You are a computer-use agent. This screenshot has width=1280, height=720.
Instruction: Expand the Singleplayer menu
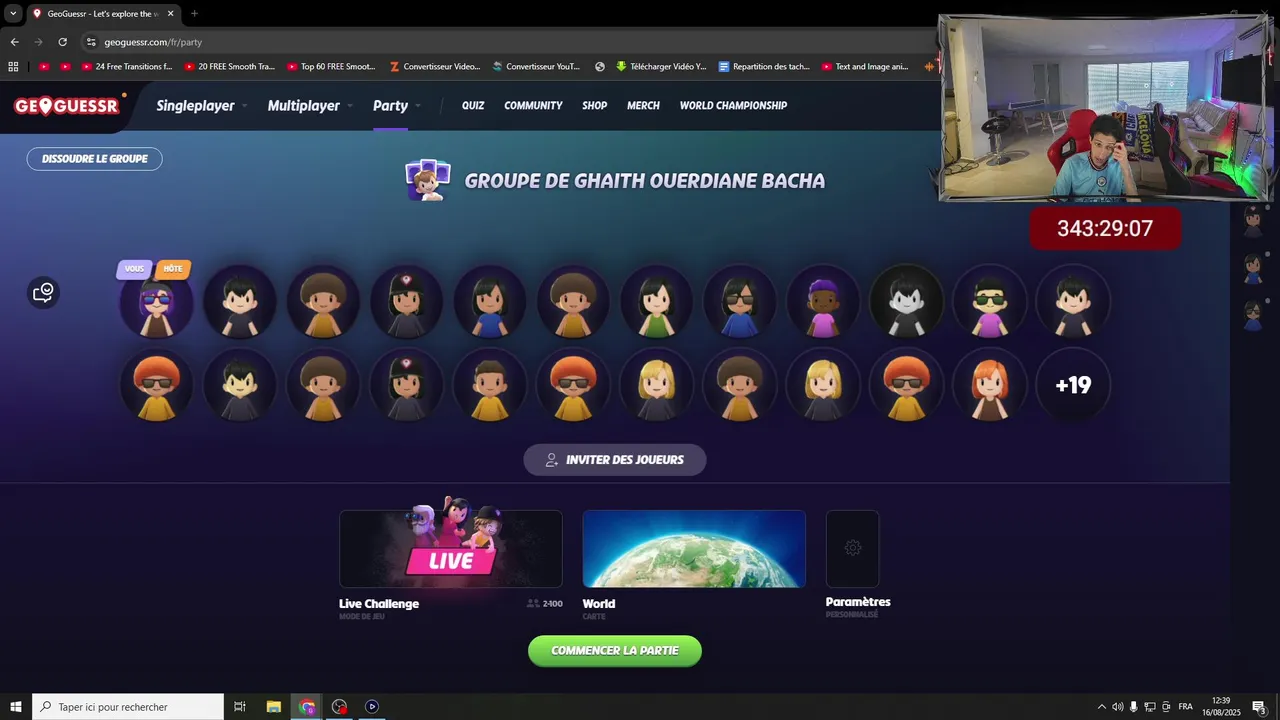(x=201, y=105)
